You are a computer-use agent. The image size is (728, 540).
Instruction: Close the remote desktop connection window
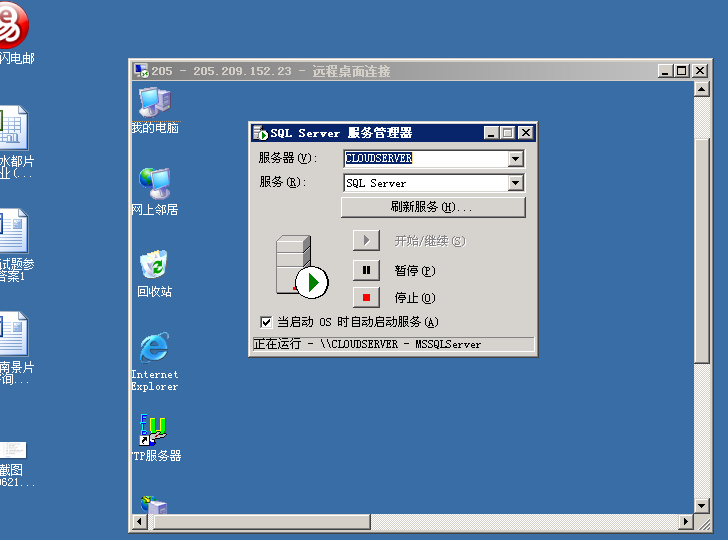700,71
